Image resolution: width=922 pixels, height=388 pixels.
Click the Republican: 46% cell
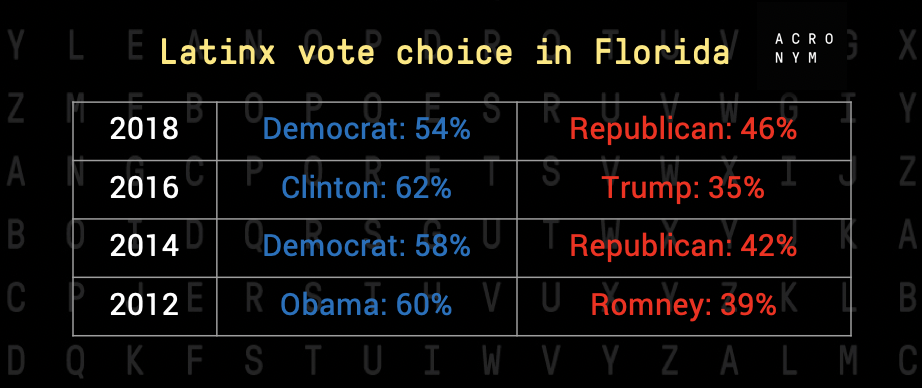[684, 131]
